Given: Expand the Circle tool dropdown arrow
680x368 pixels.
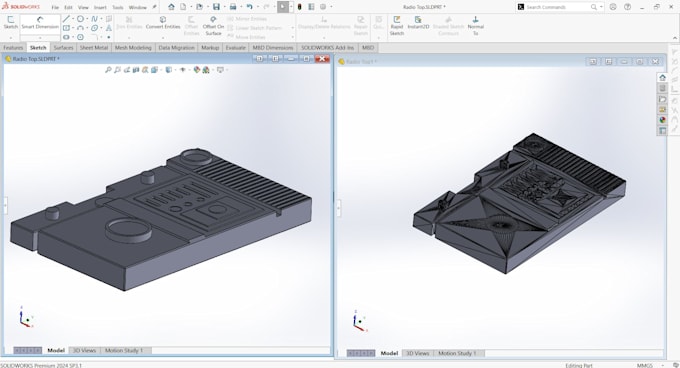Looking at the screenshot, I should point(87,19).
